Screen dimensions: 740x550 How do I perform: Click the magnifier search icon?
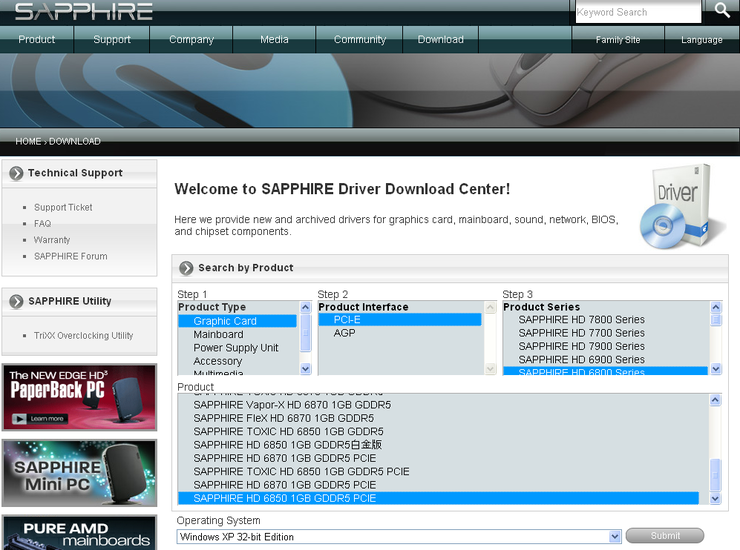[x=722, y=11]
